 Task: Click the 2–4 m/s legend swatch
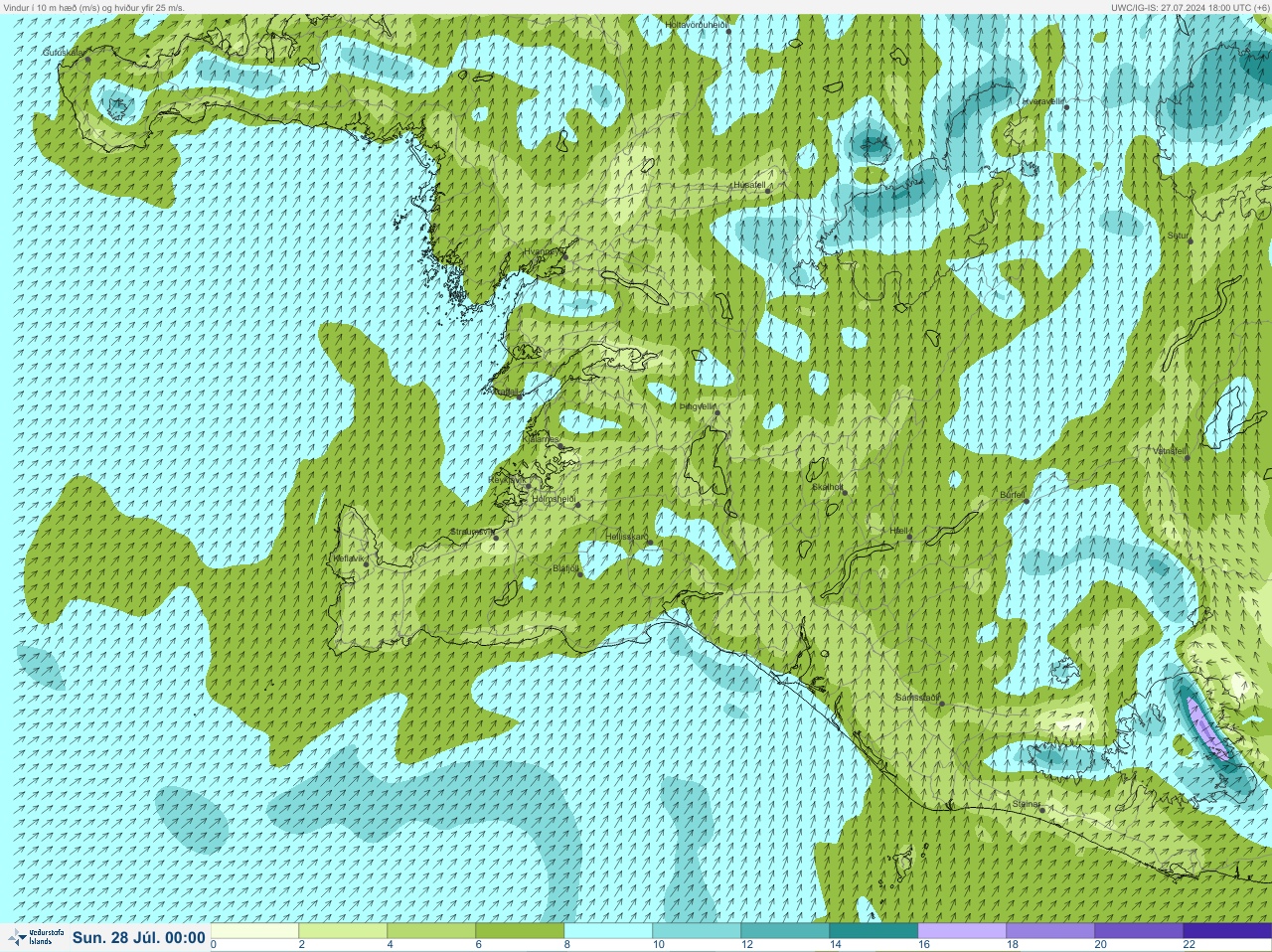point(343,931)
